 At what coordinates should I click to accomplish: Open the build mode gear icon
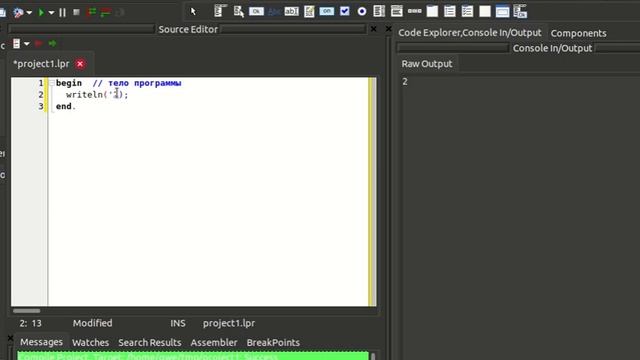[x=18, y=13]
